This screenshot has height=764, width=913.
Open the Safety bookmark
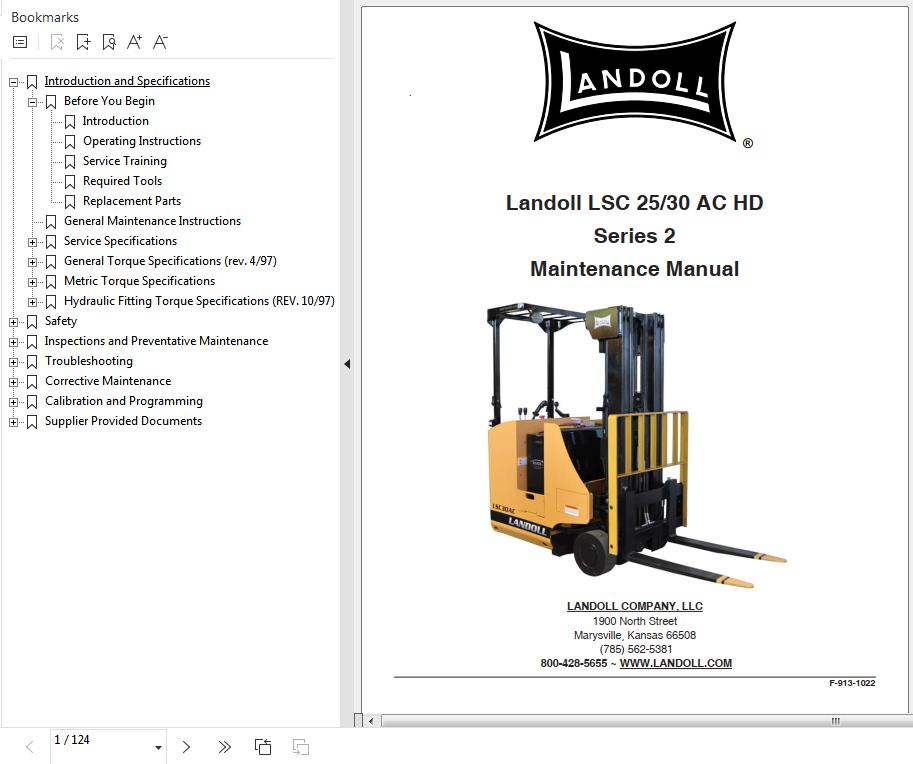[x=61, y=321]
